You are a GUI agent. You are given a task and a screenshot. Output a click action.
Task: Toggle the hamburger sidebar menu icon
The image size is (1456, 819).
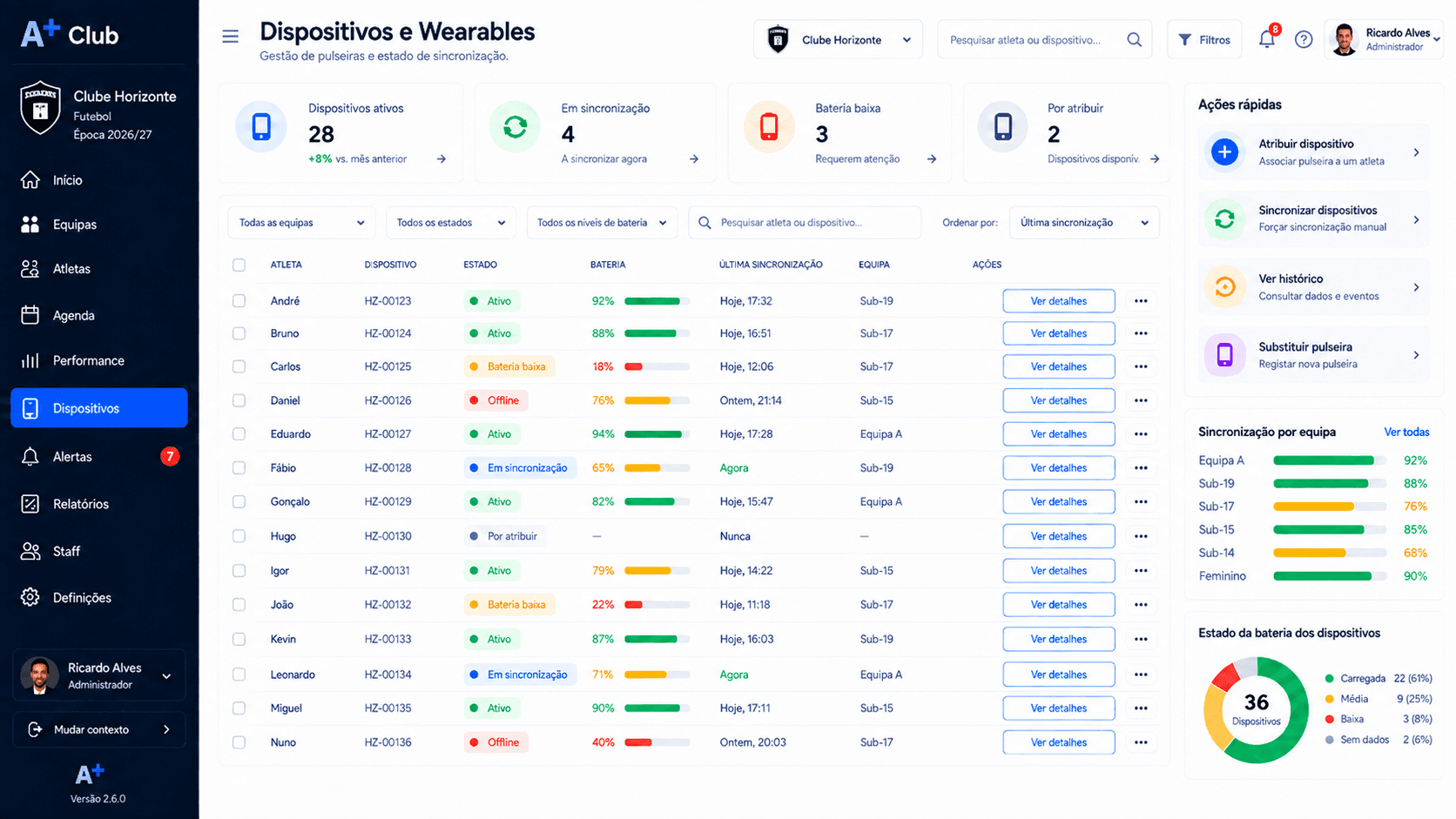point(230,37)
